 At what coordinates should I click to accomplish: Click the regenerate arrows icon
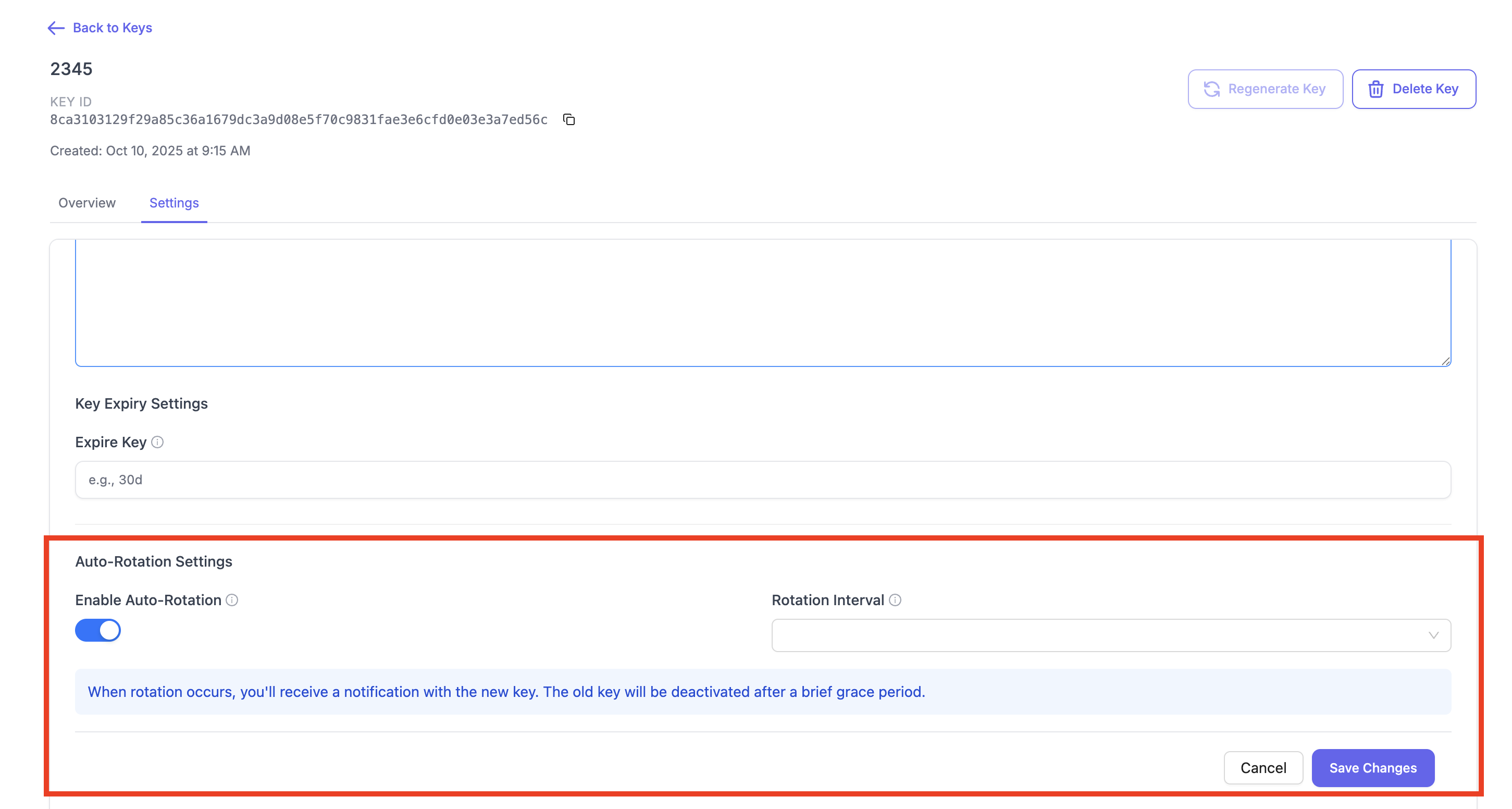pos(1211,89)
